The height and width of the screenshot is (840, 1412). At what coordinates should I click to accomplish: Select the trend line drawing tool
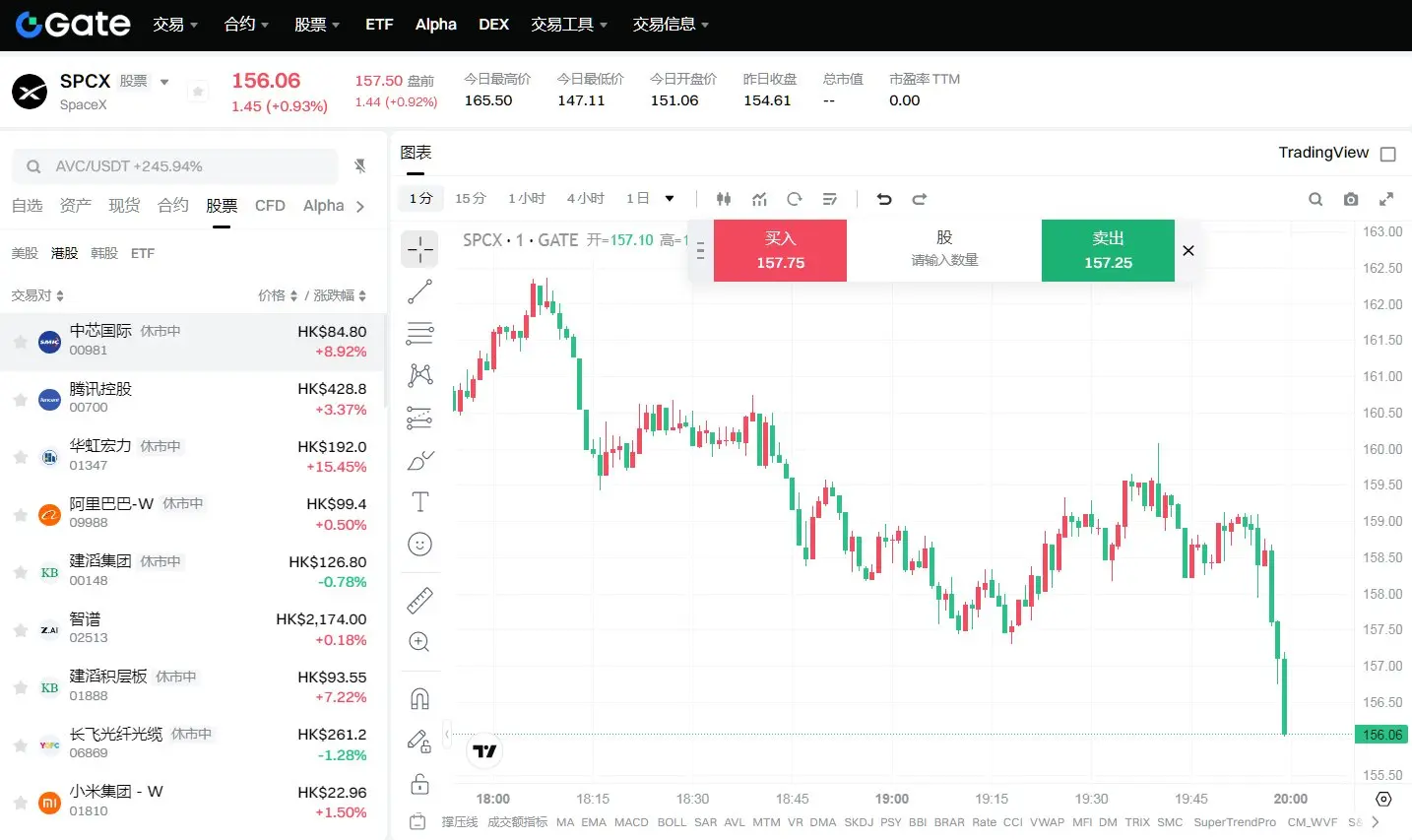pyautogui.click(x=420, y=291)
